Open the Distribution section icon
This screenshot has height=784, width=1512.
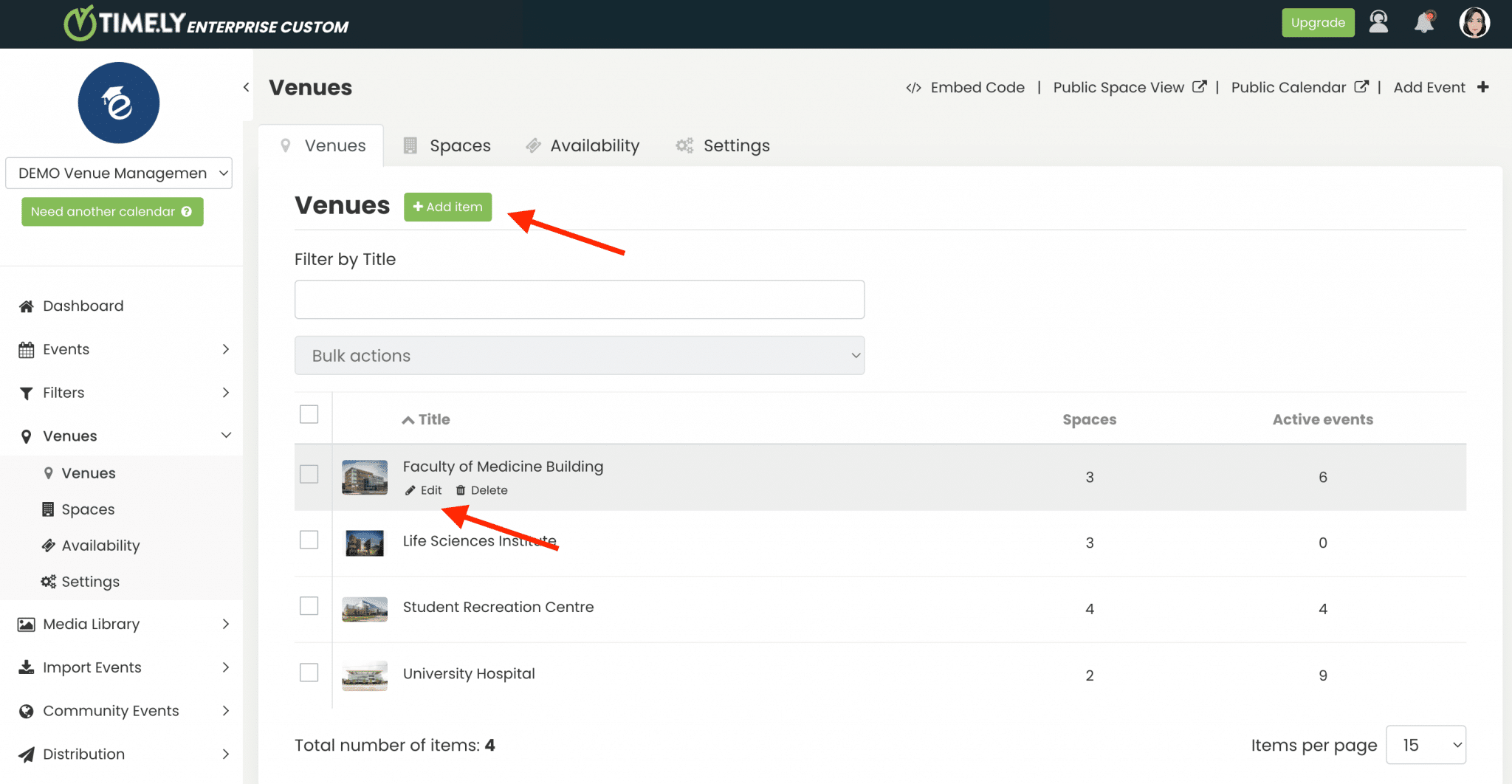[26, 754]
